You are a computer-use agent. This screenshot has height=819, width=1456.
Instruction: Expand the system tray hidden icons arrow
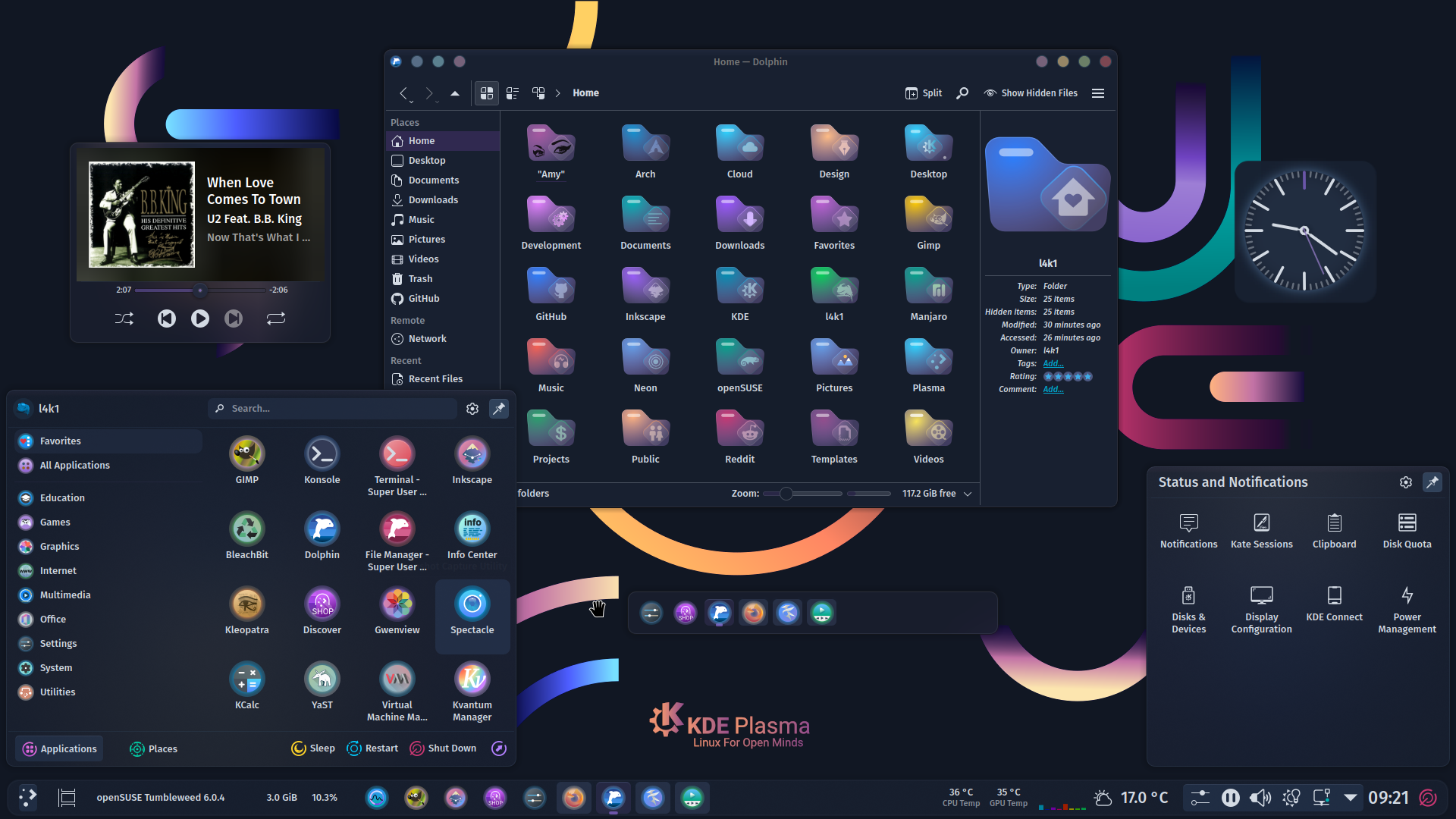click(x=1350, y=797)
